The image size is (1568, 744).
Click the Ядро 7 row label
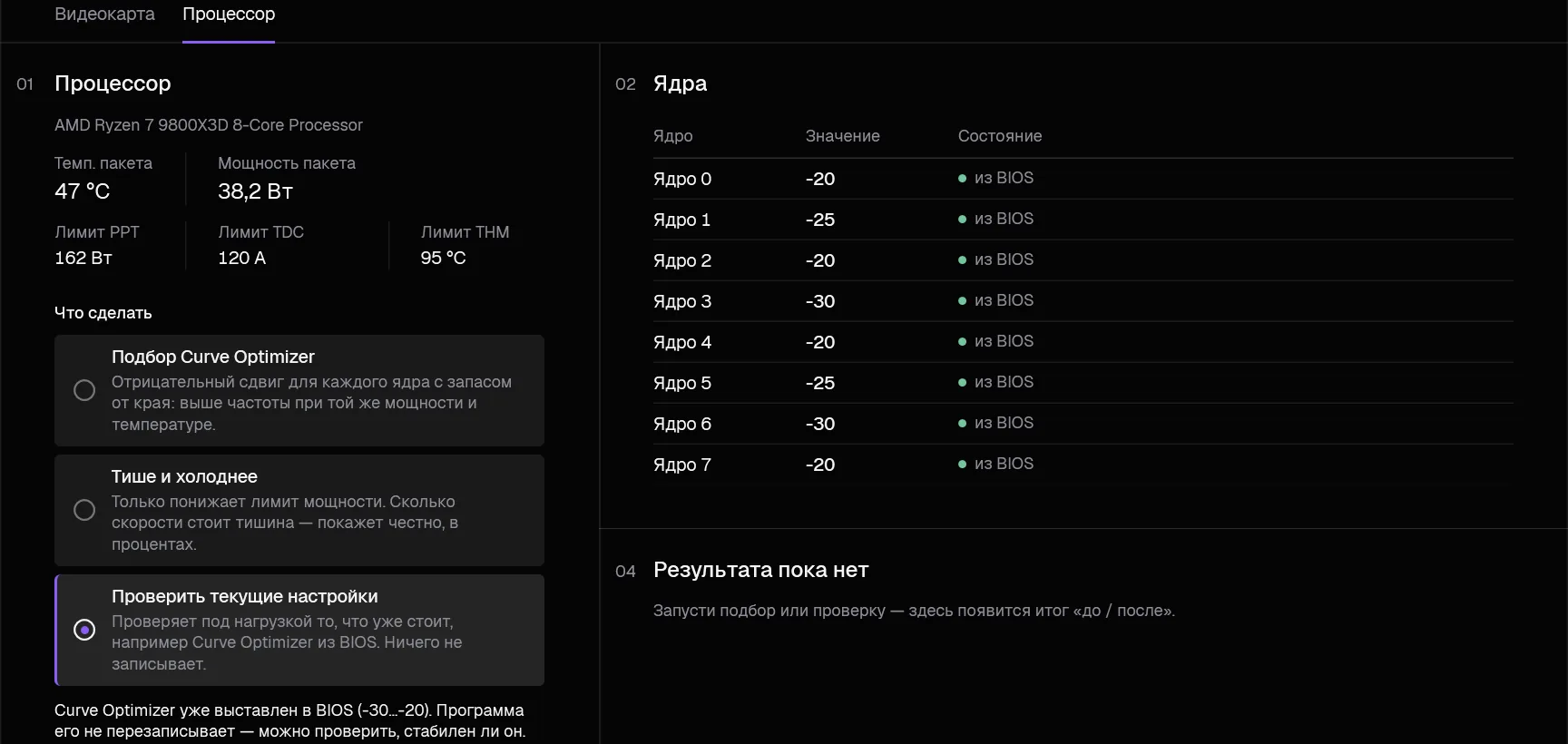click(682, 465)
